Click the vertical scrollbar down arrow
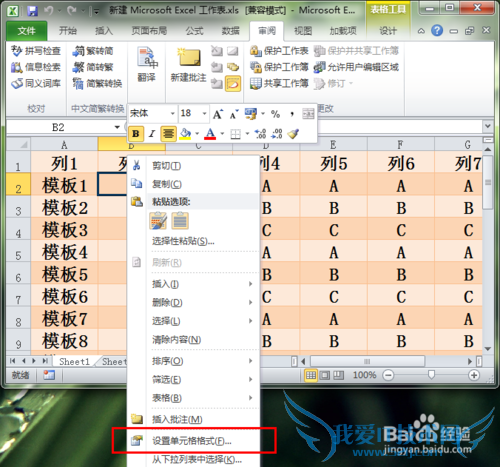This screenshot has height=467, width=500. coord(488,349)
